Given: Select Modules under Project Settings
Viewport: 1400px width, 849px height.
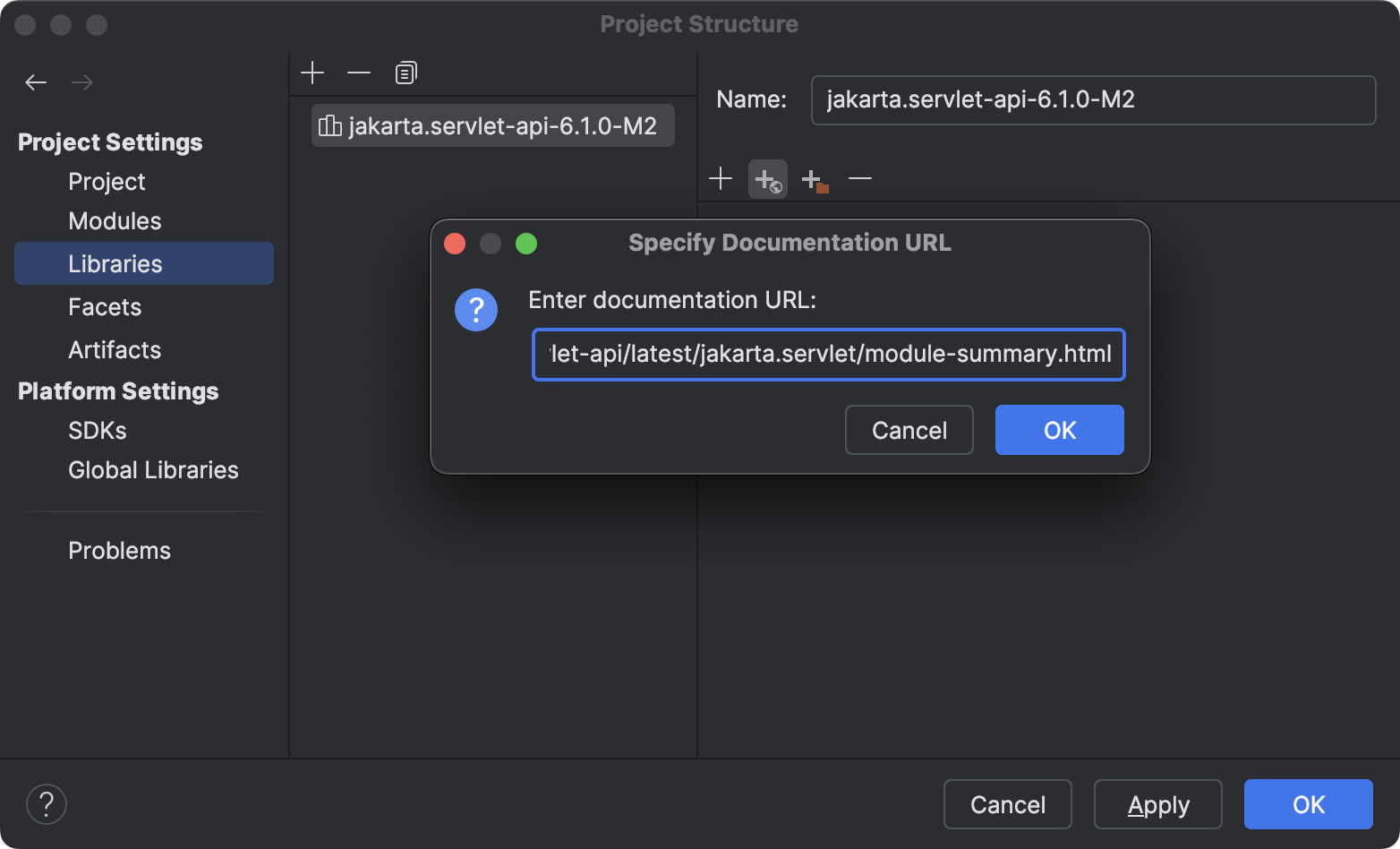Looking at the screenshot, I should (x=115, y=220).
